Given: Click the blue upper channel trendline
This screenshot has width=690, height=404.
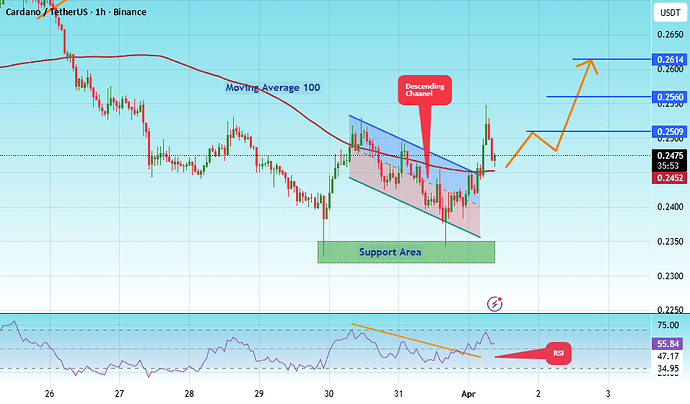Looking at the screenshot, I should click(x=413, y=143).
